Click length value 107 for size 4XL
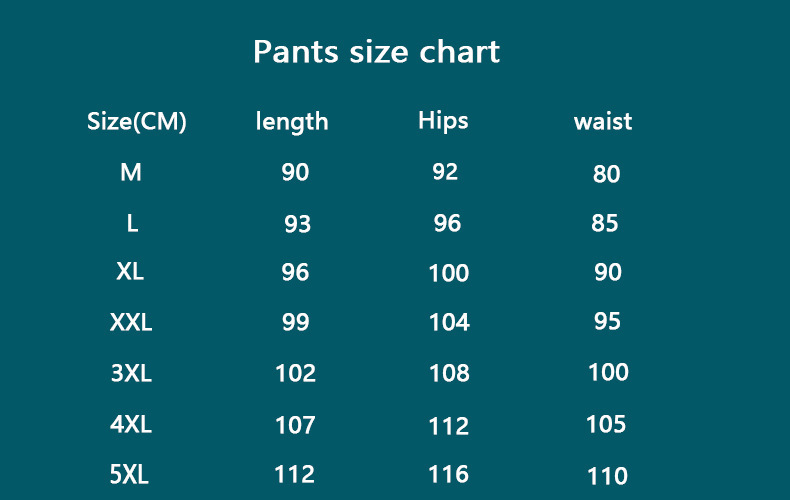The width and height of the screenshot is (790, 500). (295, 425)
